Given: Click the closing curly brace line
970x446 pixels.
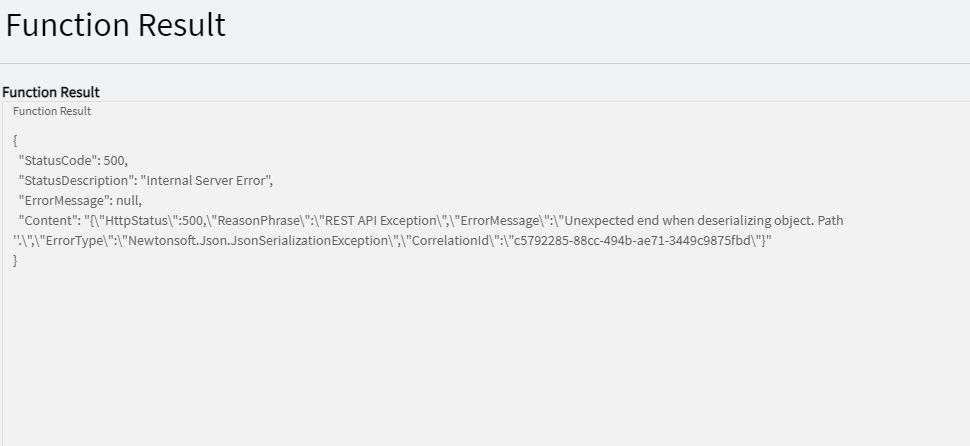Looking at the screenshot, I should pyautogui.click(x=15, y=261).
